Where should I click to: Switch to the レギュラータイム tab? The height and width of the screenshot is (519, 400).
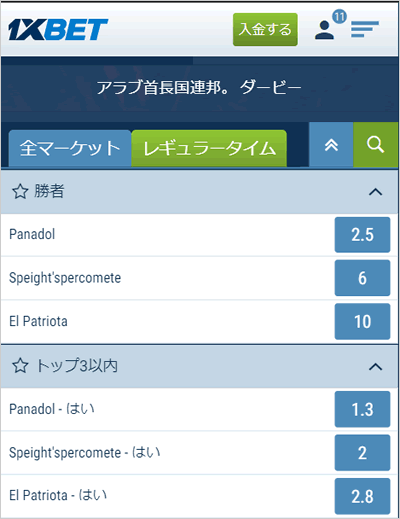(209, 149)
